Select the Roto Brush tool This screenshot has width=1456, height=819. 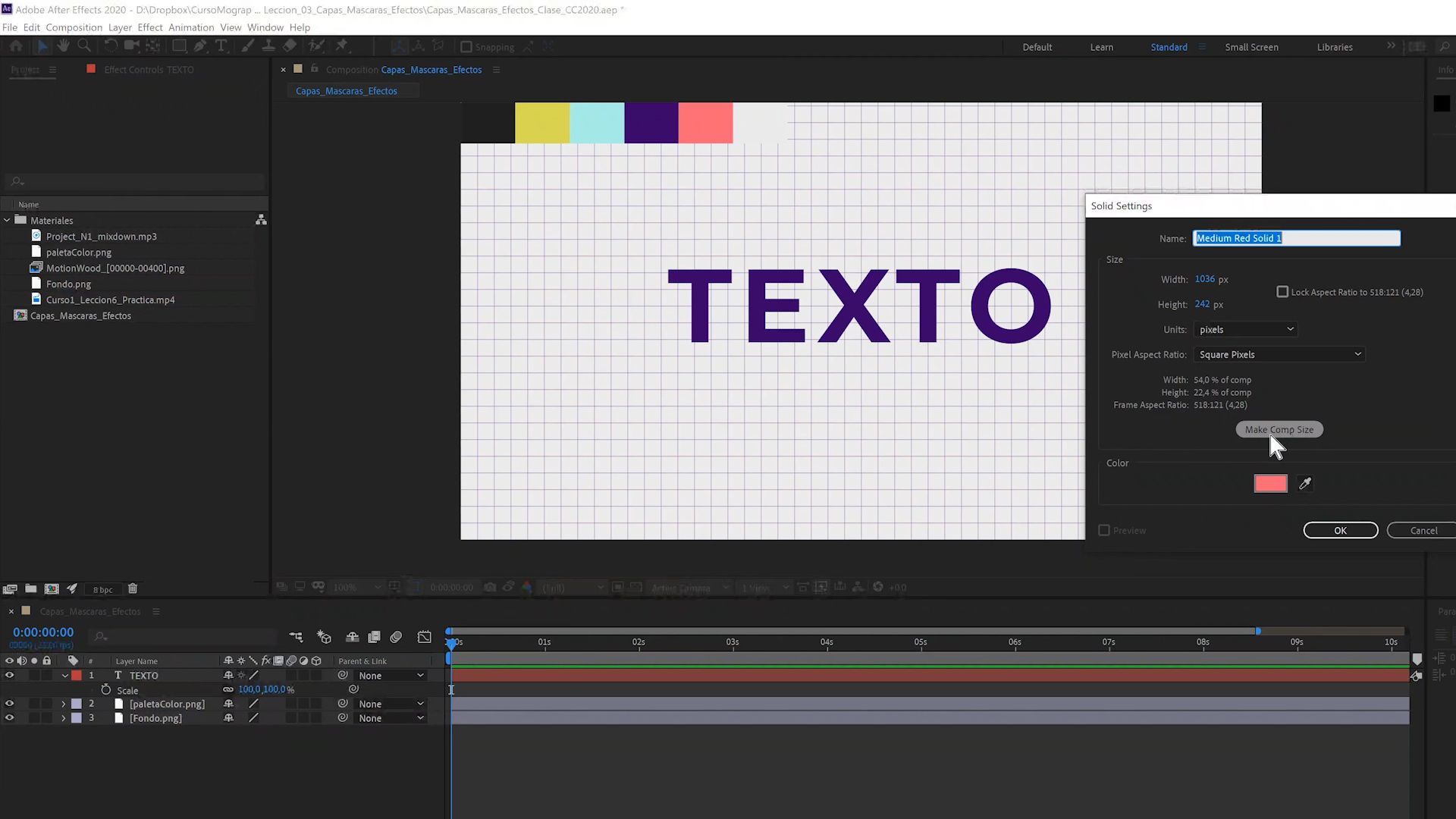pos(316,46)
